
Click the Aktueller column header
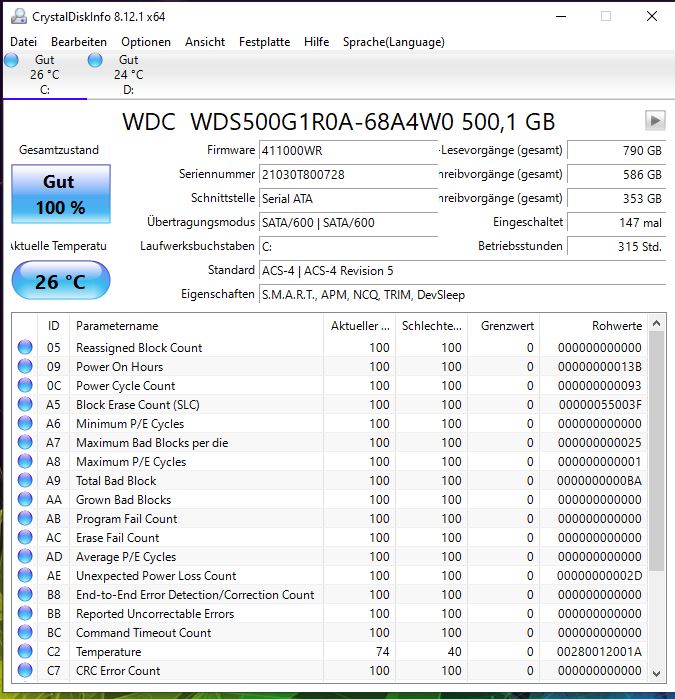pyautogui.click(x=360, y=326)
